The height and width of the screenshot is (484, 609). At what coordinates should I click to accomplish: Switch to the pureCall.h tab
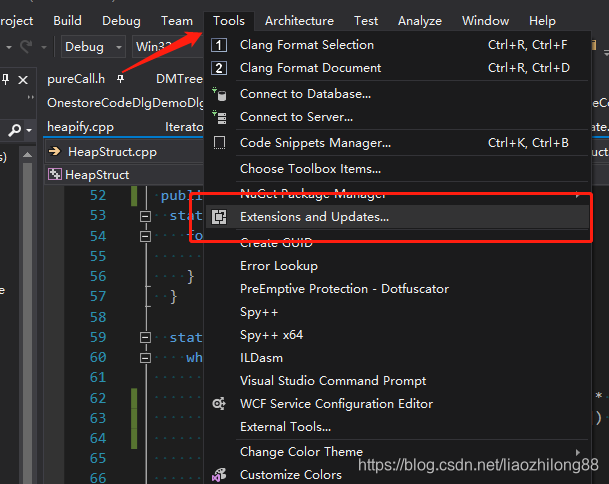[76, 79]
